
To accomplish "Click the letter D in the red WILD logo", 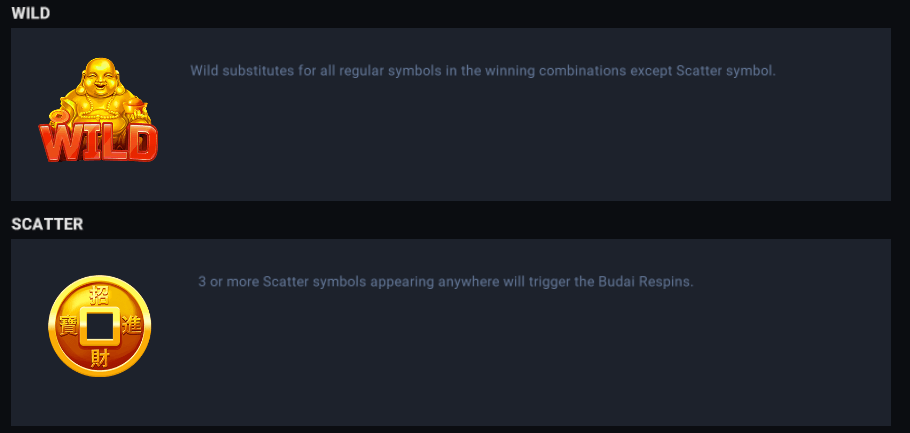I will click(x=141, y=142).
